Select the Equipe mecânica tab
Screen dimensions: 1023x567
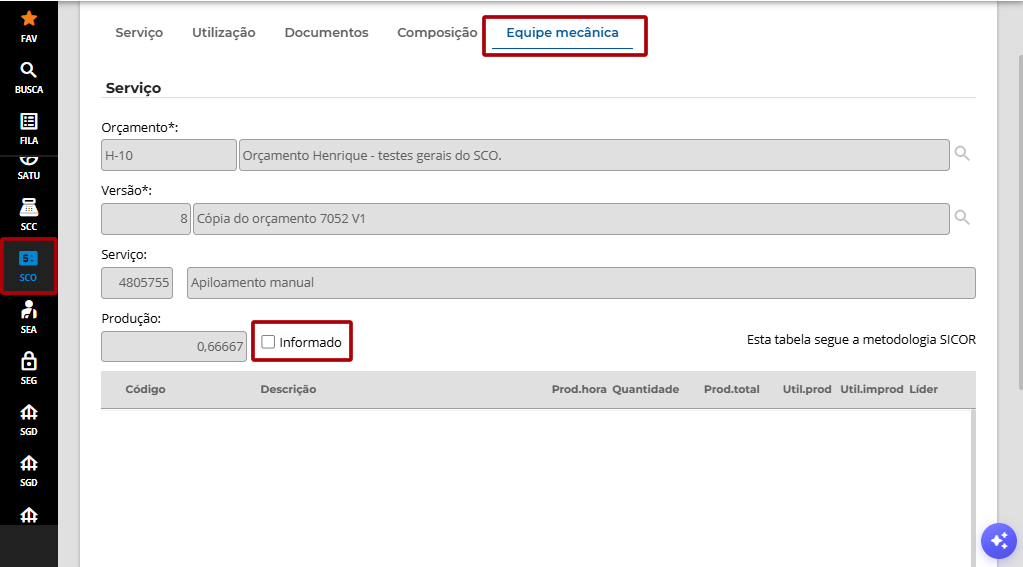(562, 33)
